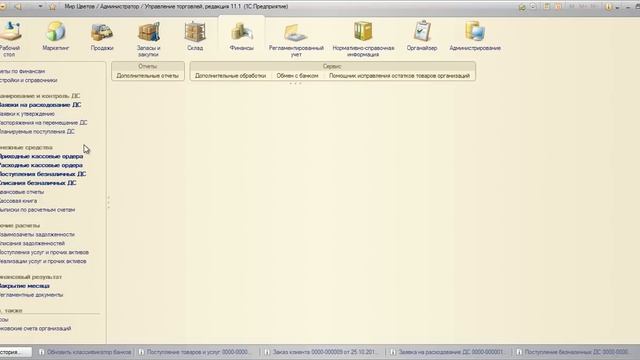The image size is (640, 360).
Task: Open the Продажи section
Action: pos(102,36)
